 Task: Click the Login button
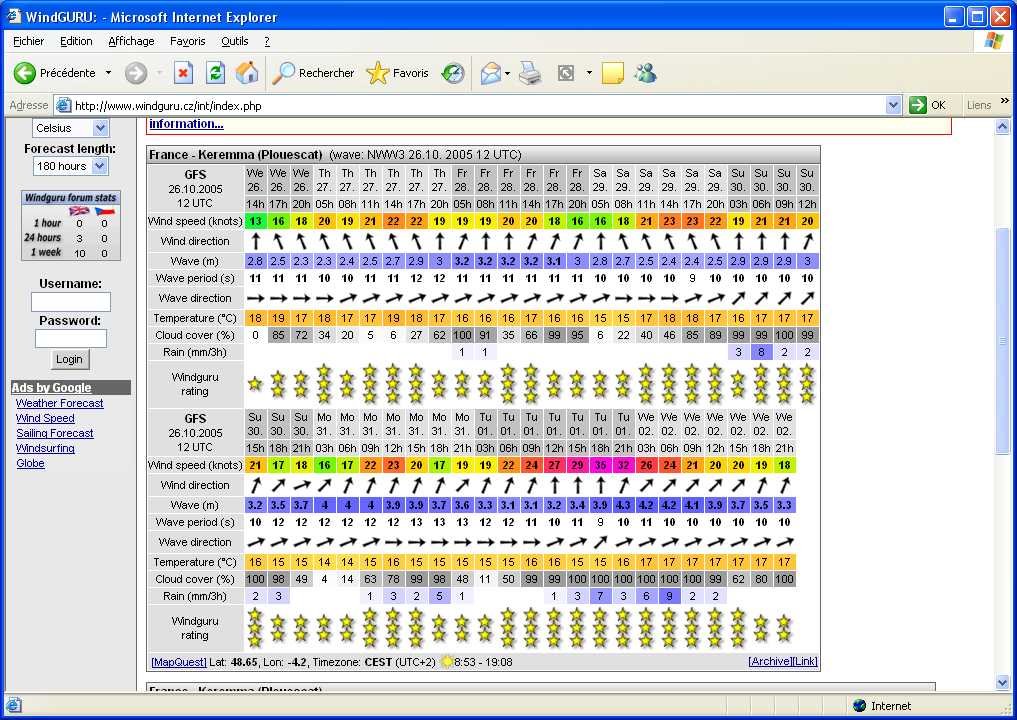69,359
